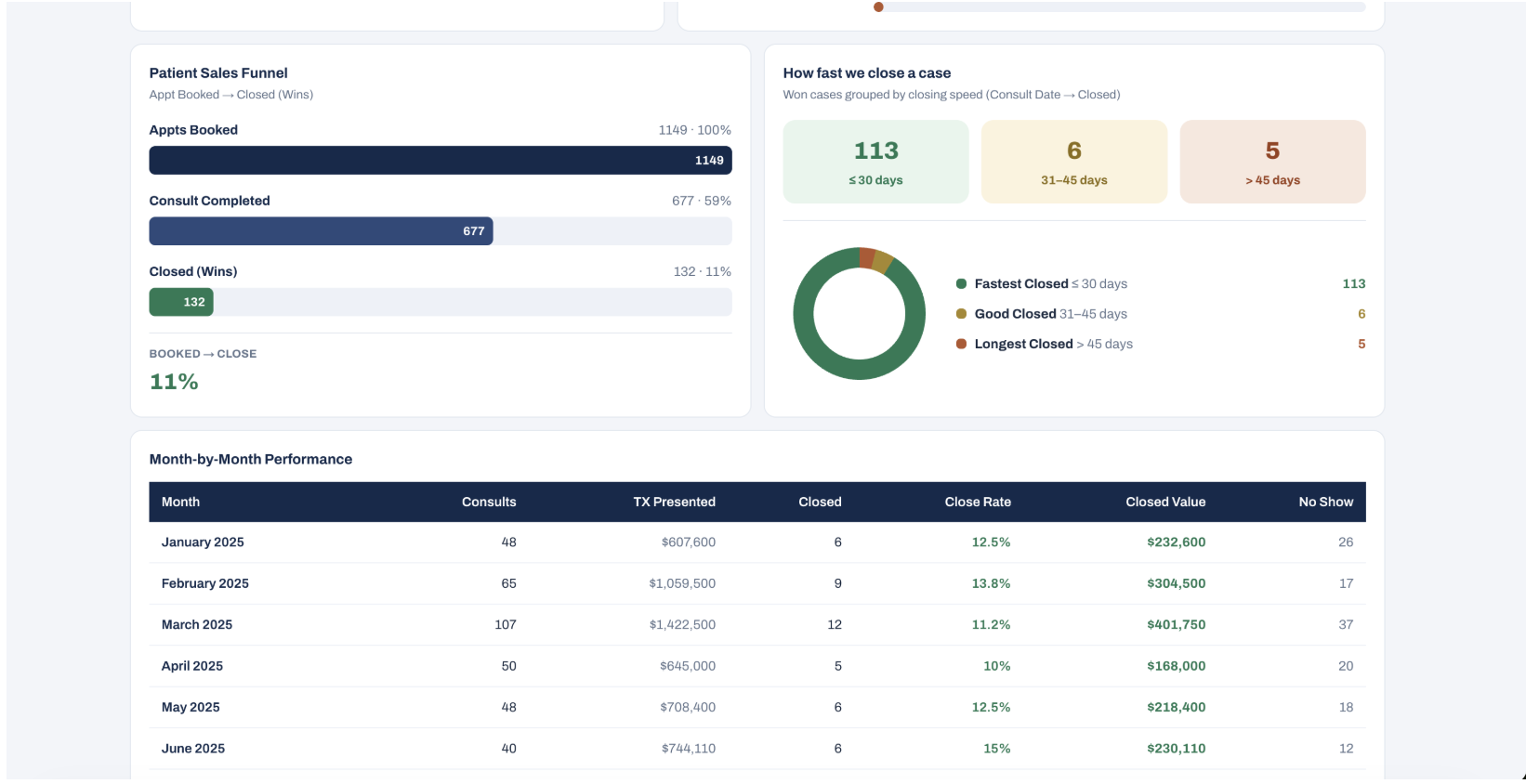
Task: Click the "June 2025" row label
Action: (x=193, y=749)
